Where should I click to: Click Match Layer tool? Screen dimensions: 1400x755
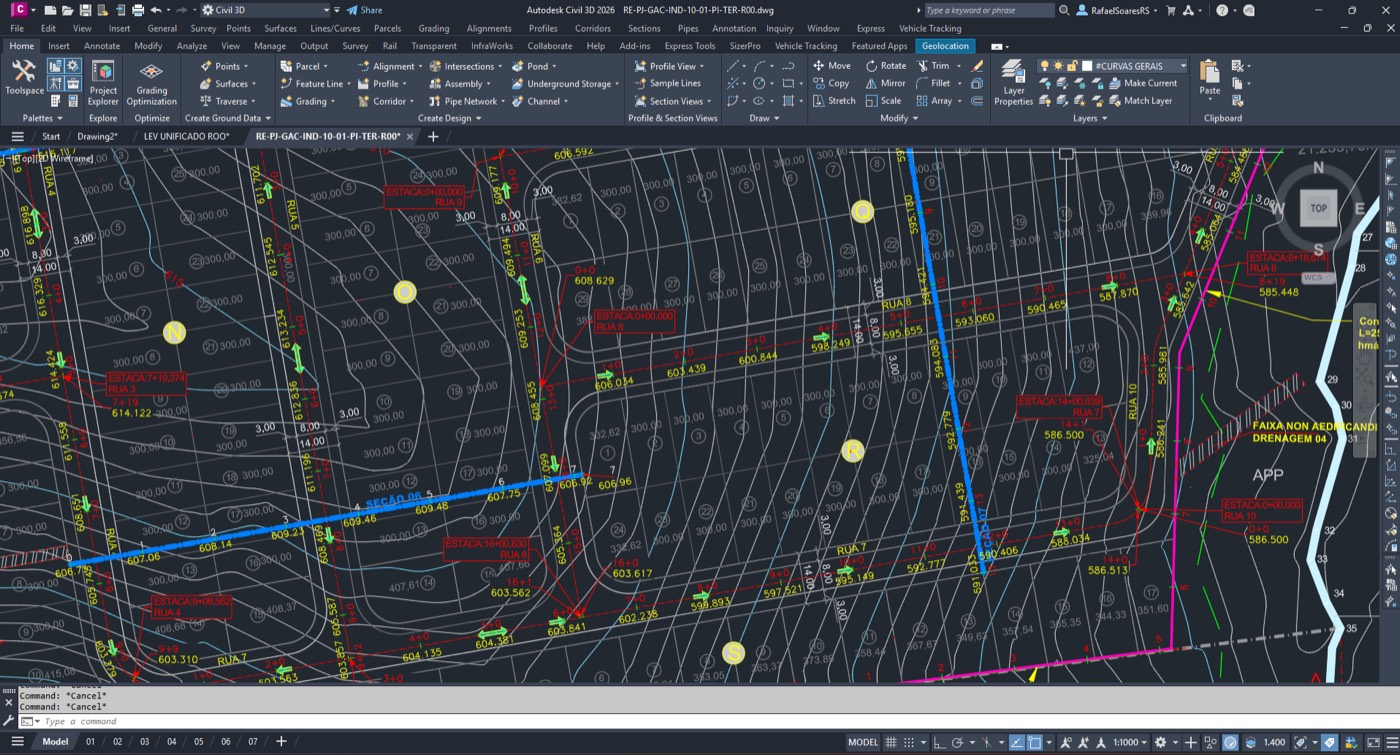[x=1140, y=100]
